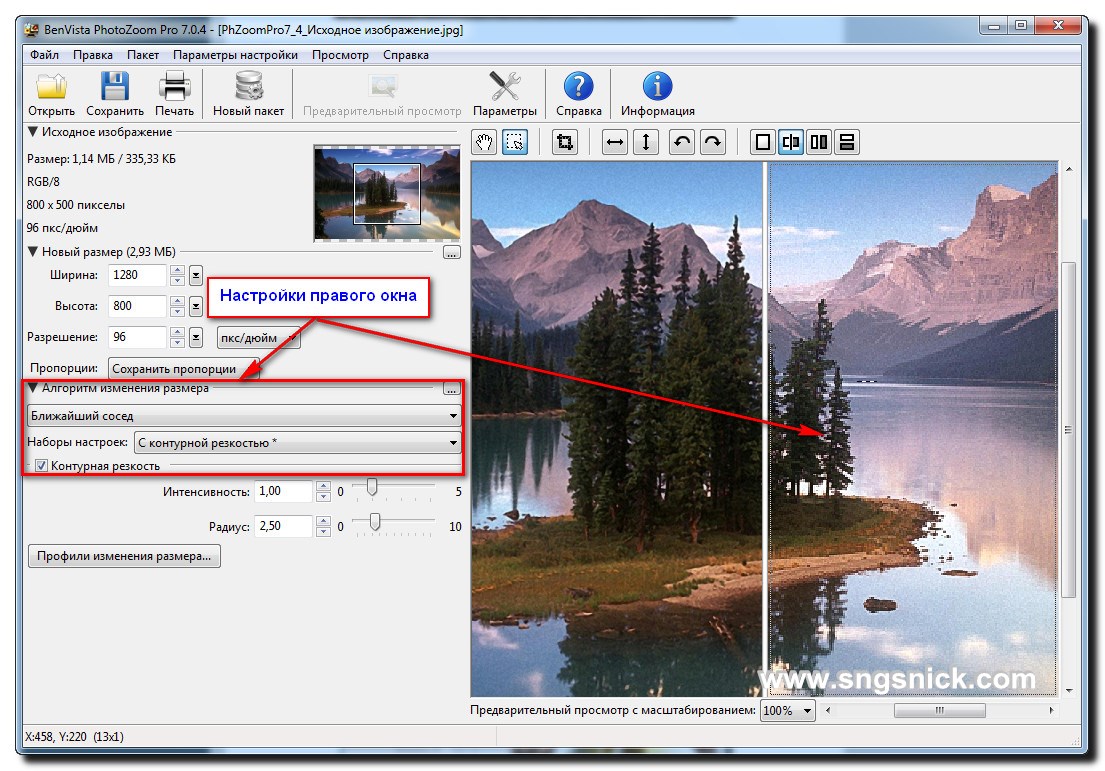Click the Интенсивность value field
The image size is (1105, 771).
283,491
